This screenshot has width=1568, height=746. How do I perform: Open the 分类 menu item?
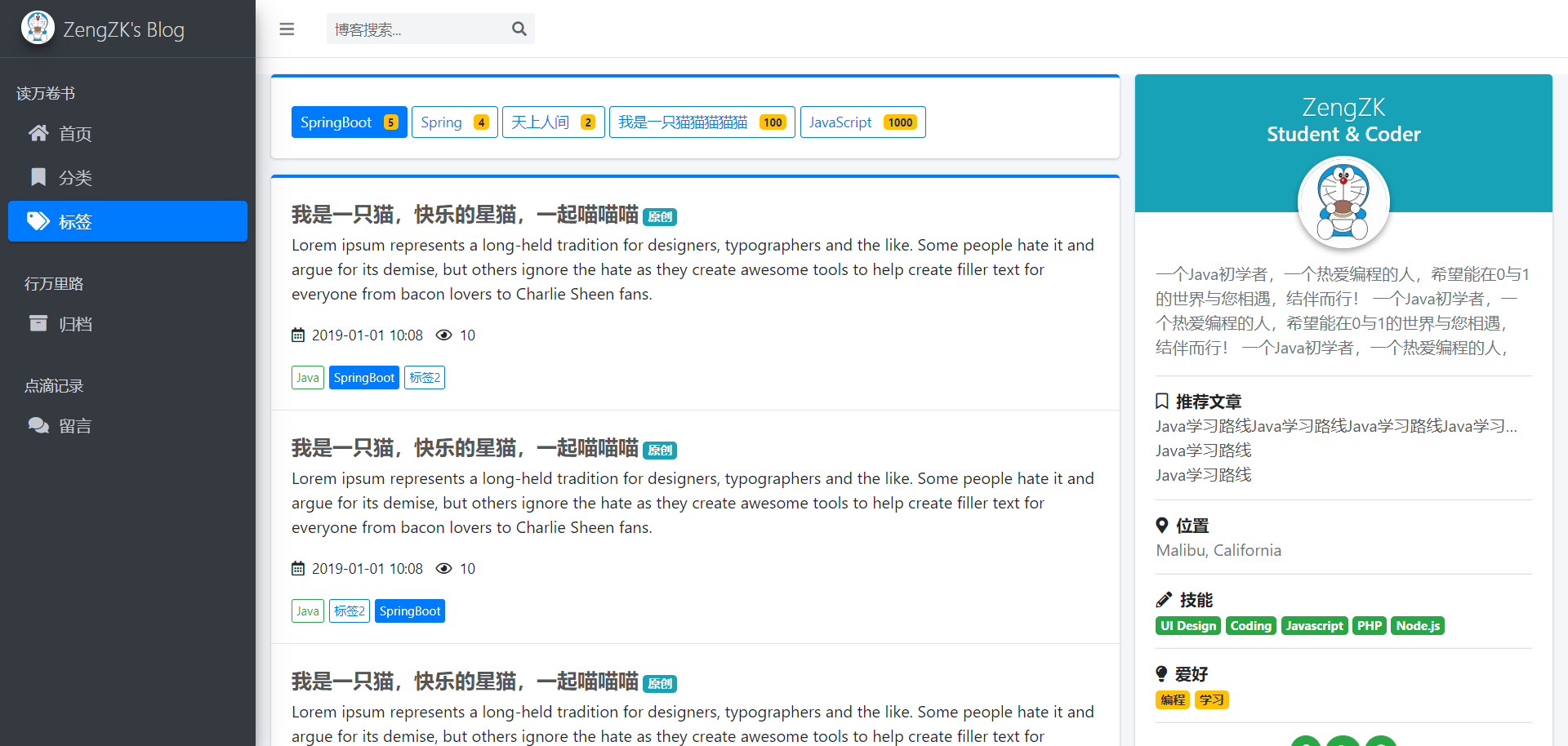pos(127,177)
